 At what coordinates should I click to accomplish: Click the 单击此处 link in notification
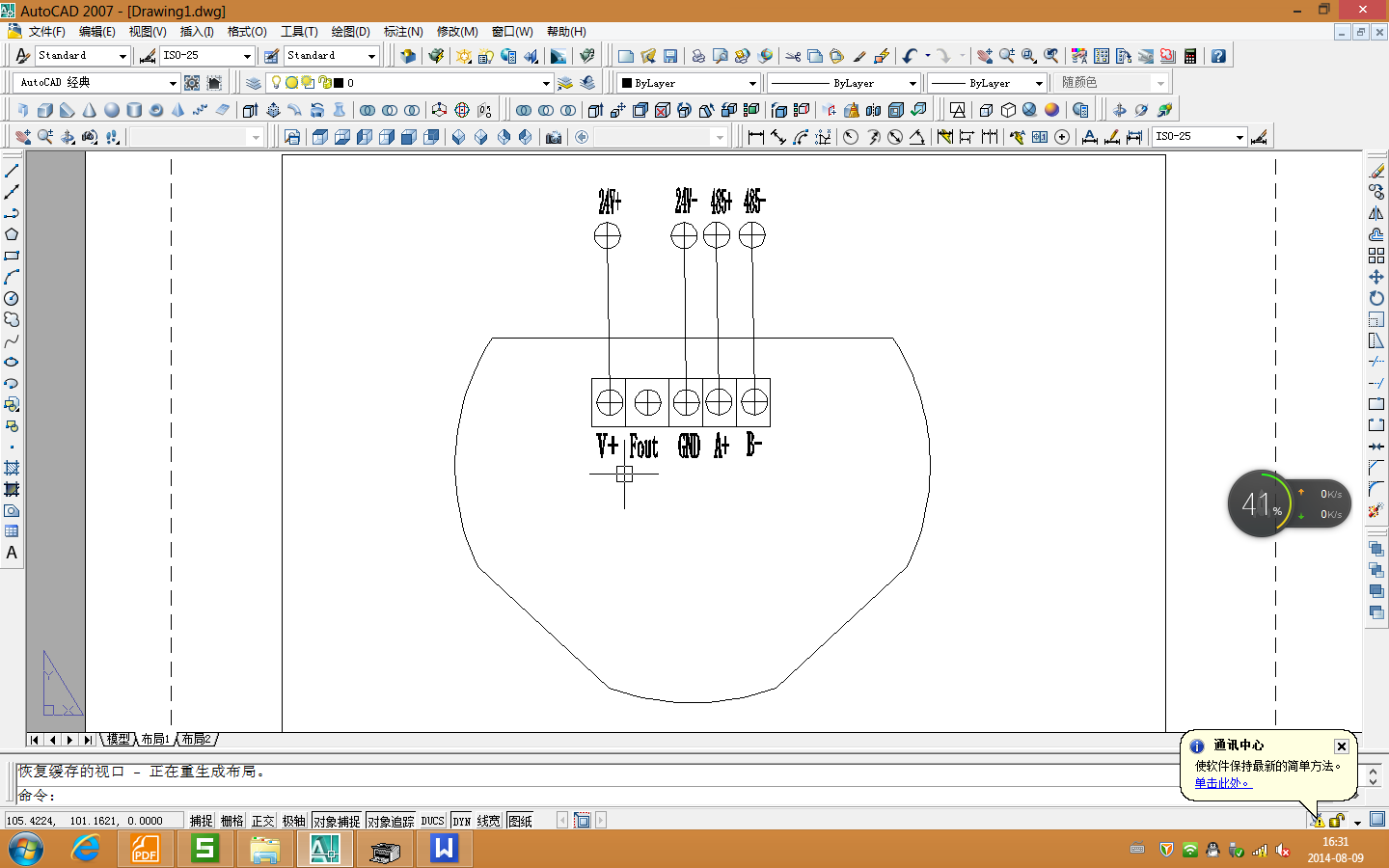(1221, 783)
